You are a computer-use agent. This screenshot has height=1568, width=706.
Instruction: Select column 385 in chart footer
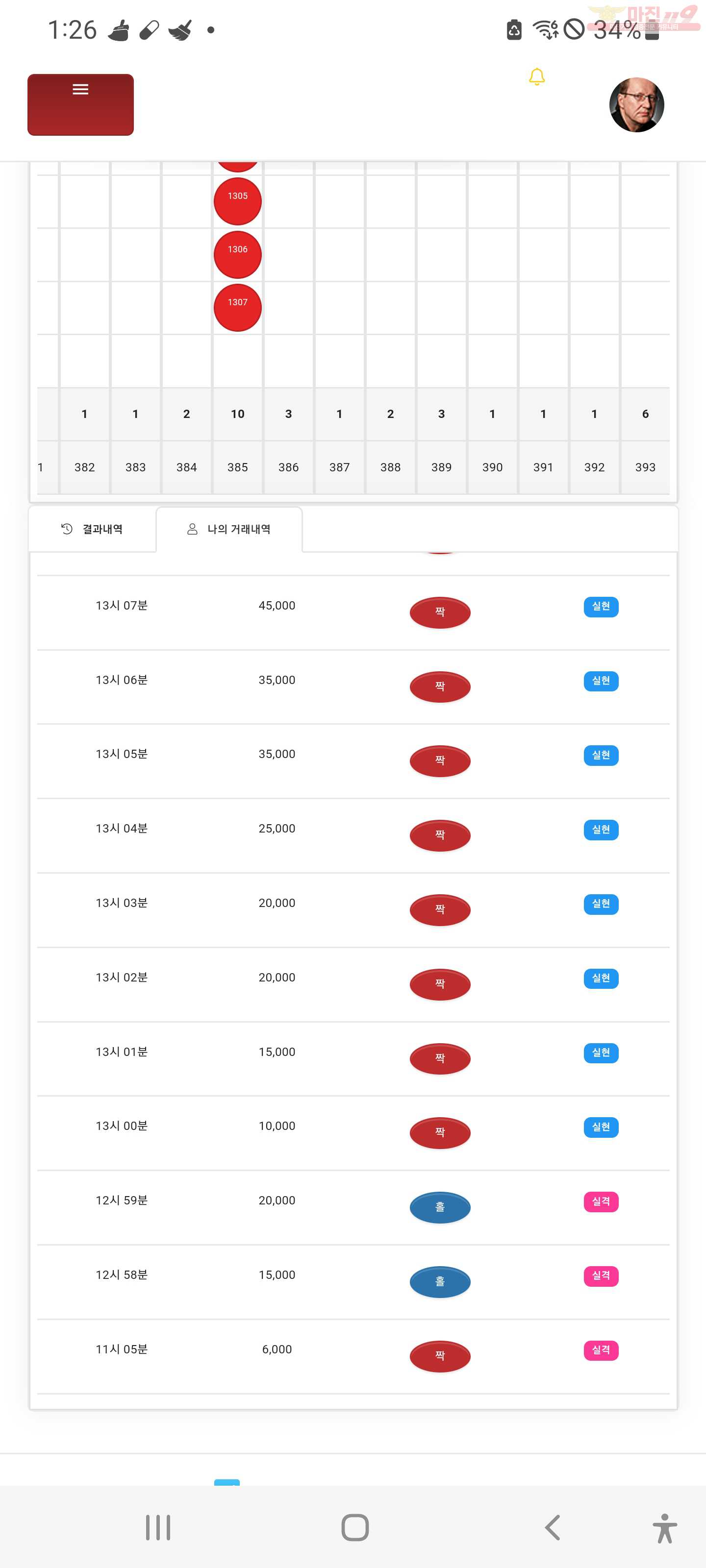click(x=238, y=467)
